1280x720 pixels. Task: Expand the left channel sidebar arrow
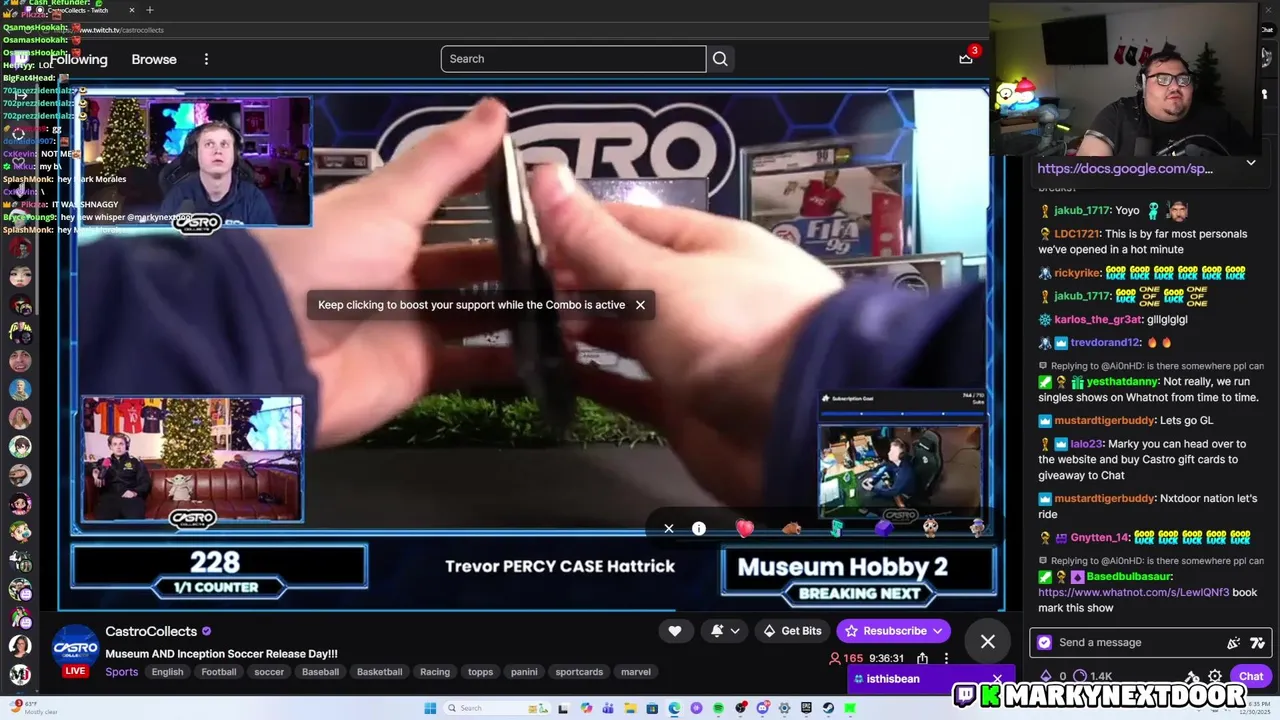[19, 95]
